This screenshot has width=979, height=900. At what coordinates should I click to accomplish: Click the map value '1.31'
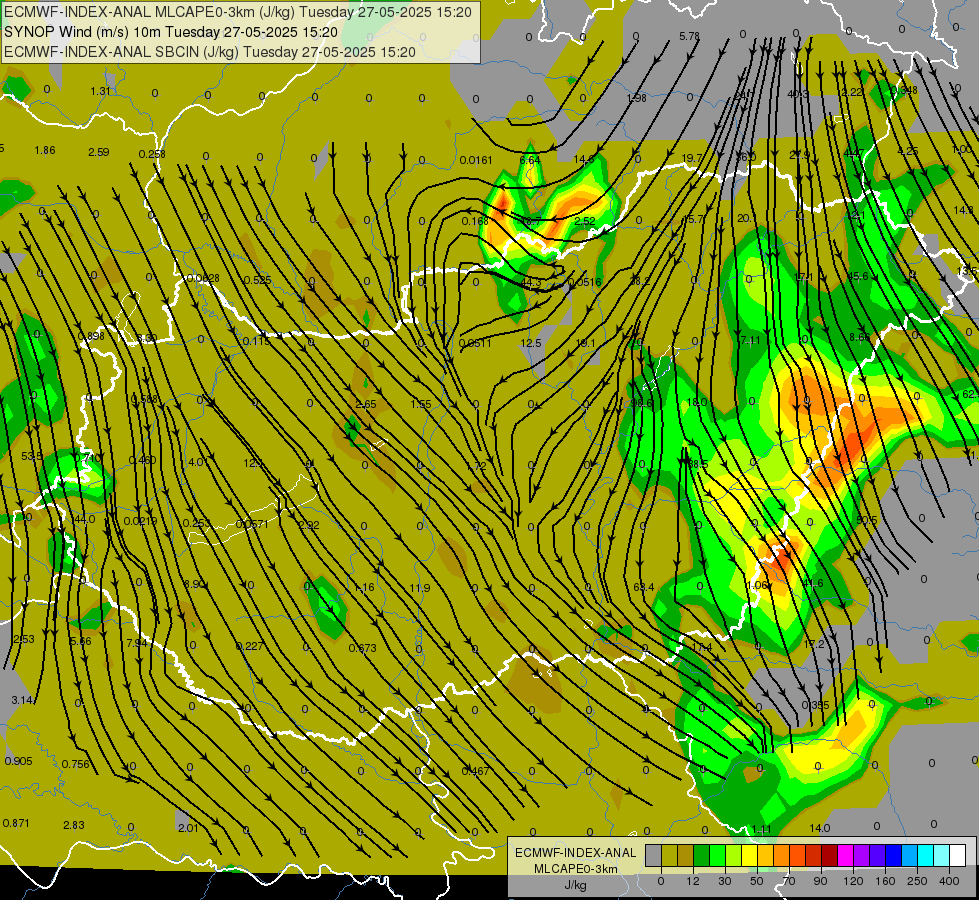[x=100, y=91]
